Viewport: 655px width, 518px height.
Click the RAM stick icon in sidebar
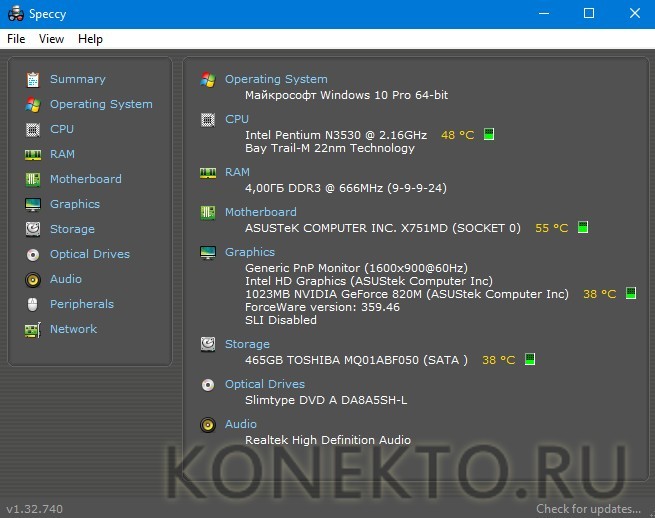pyautogui.click(x=33, y=155)
